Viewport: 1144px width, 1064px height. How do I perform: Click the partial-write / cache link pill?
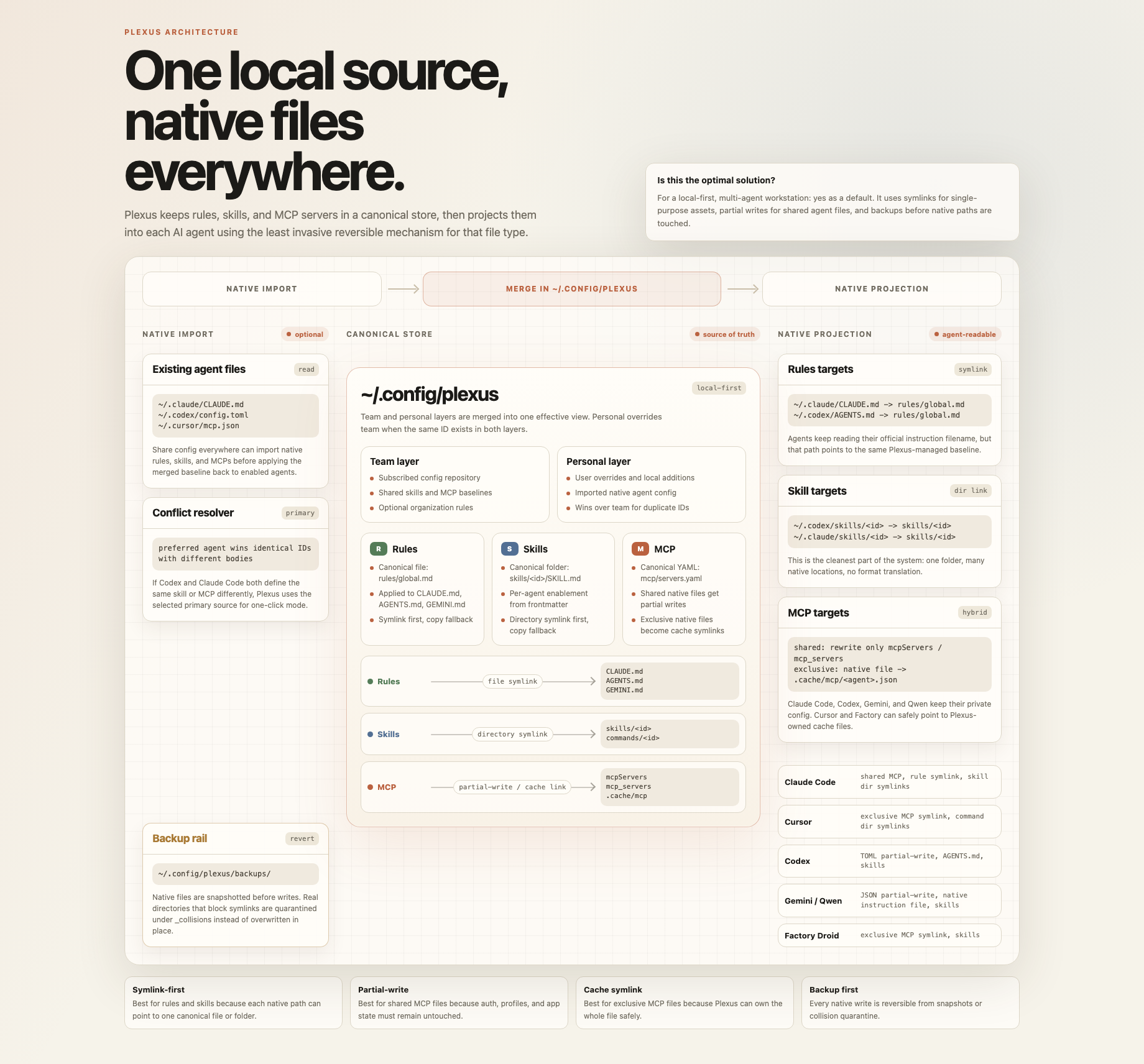coord(512,787)
